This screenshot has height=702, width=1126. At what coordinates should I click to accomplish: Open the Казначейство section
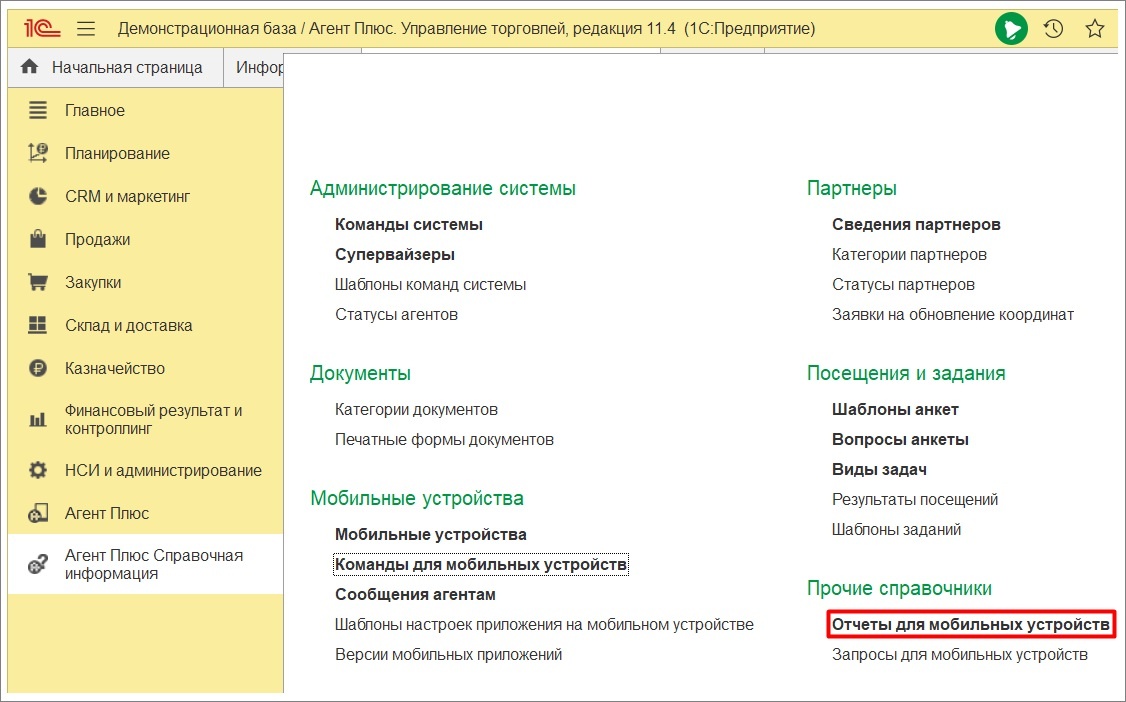point(115,369)
